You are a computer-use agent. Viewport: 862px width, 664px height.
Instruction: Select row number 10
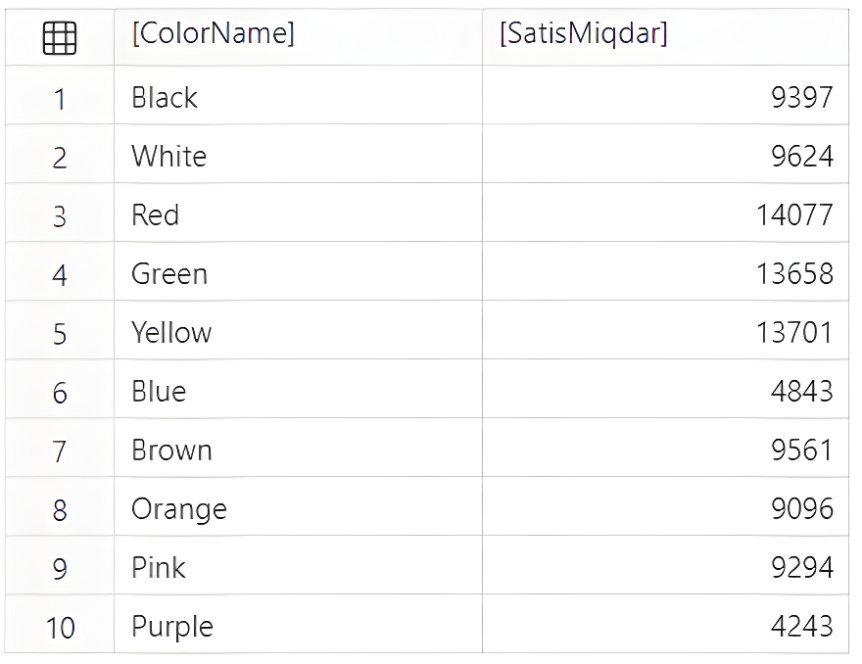tap(60, 627)
